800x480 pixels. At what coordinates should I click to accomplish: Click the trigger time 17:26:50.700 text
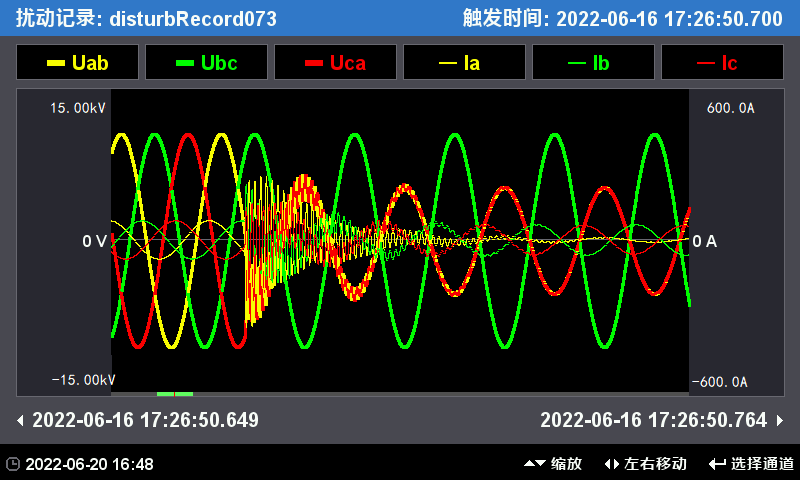[x=669, y=18]
